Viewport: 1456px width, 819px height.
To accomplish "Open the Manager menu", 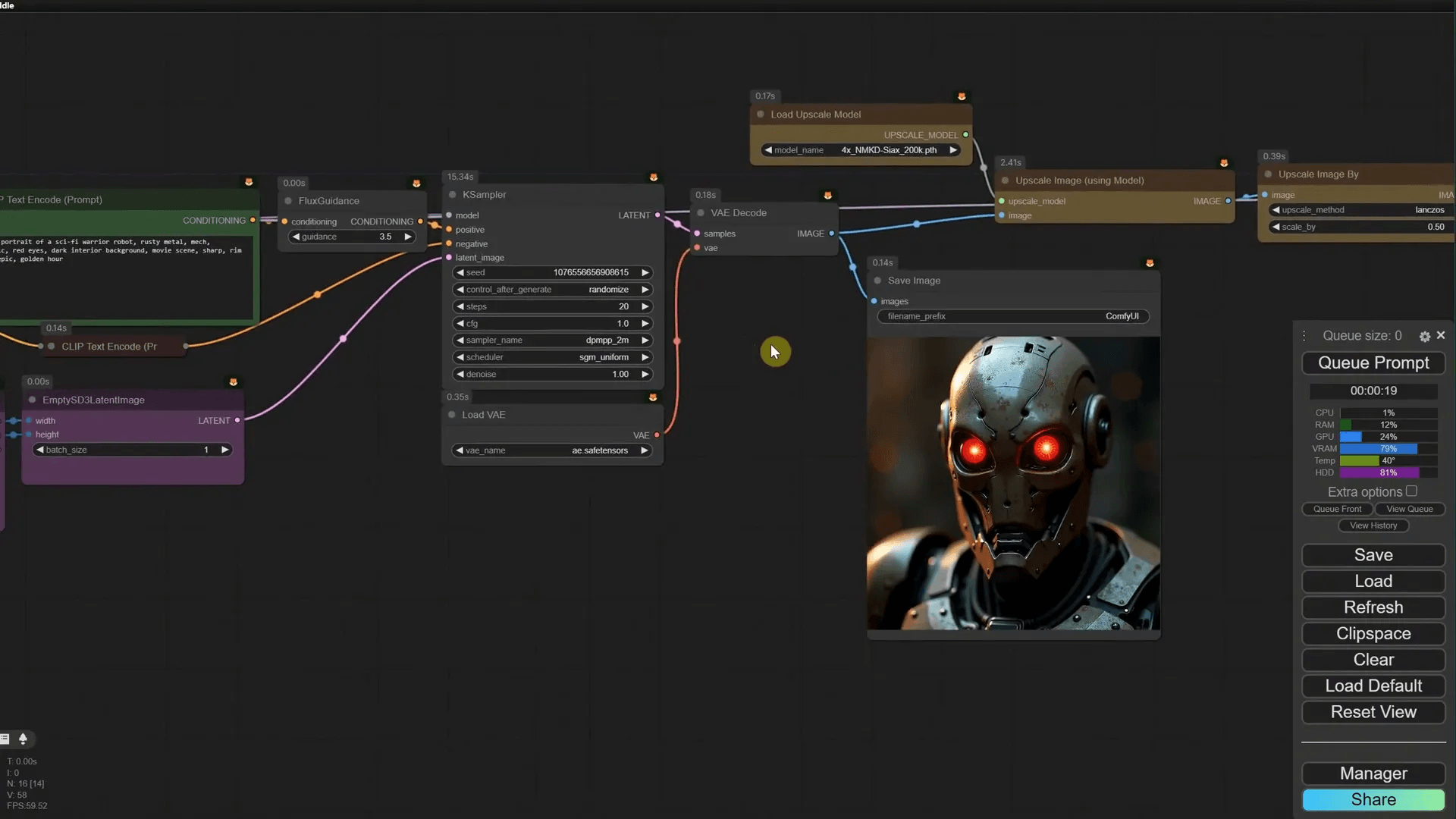I will coord(1373,773).
